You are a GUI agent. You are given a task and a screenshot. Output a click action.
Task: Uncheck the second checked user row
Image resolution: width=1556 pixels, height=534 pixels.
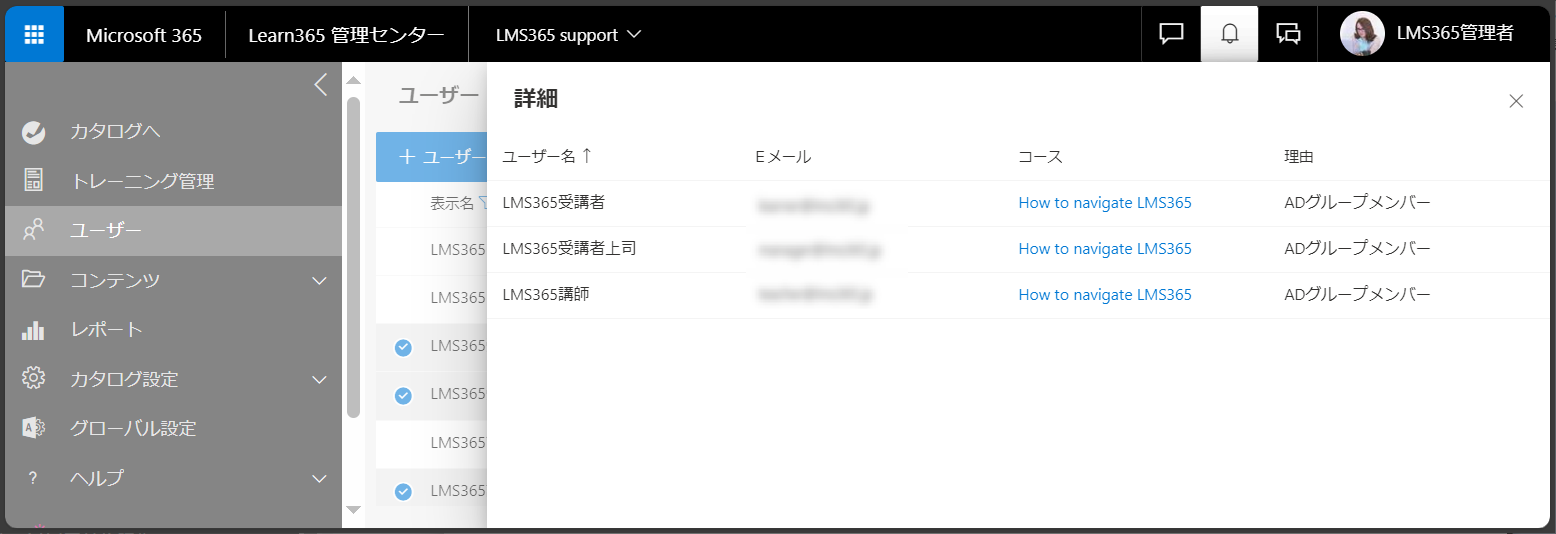coord(403,396)
